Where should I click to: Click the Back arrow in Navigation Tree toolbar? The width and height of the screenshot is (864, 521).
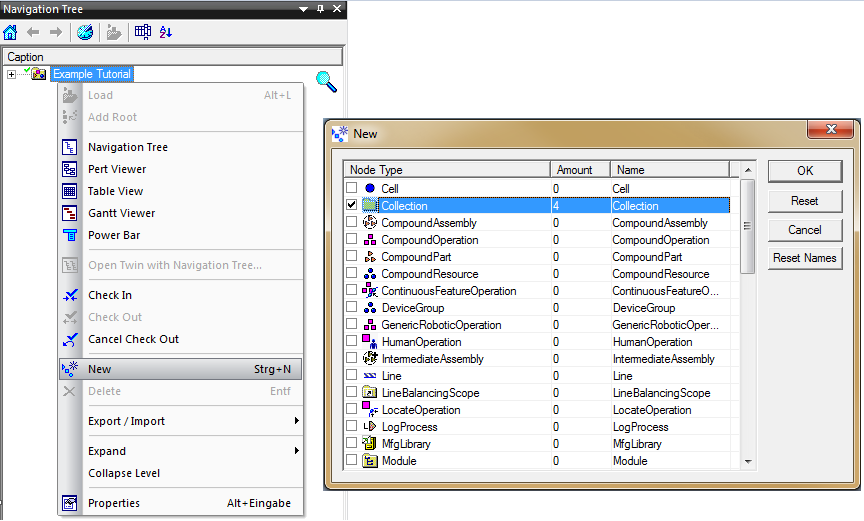click(x=33, y=32)
